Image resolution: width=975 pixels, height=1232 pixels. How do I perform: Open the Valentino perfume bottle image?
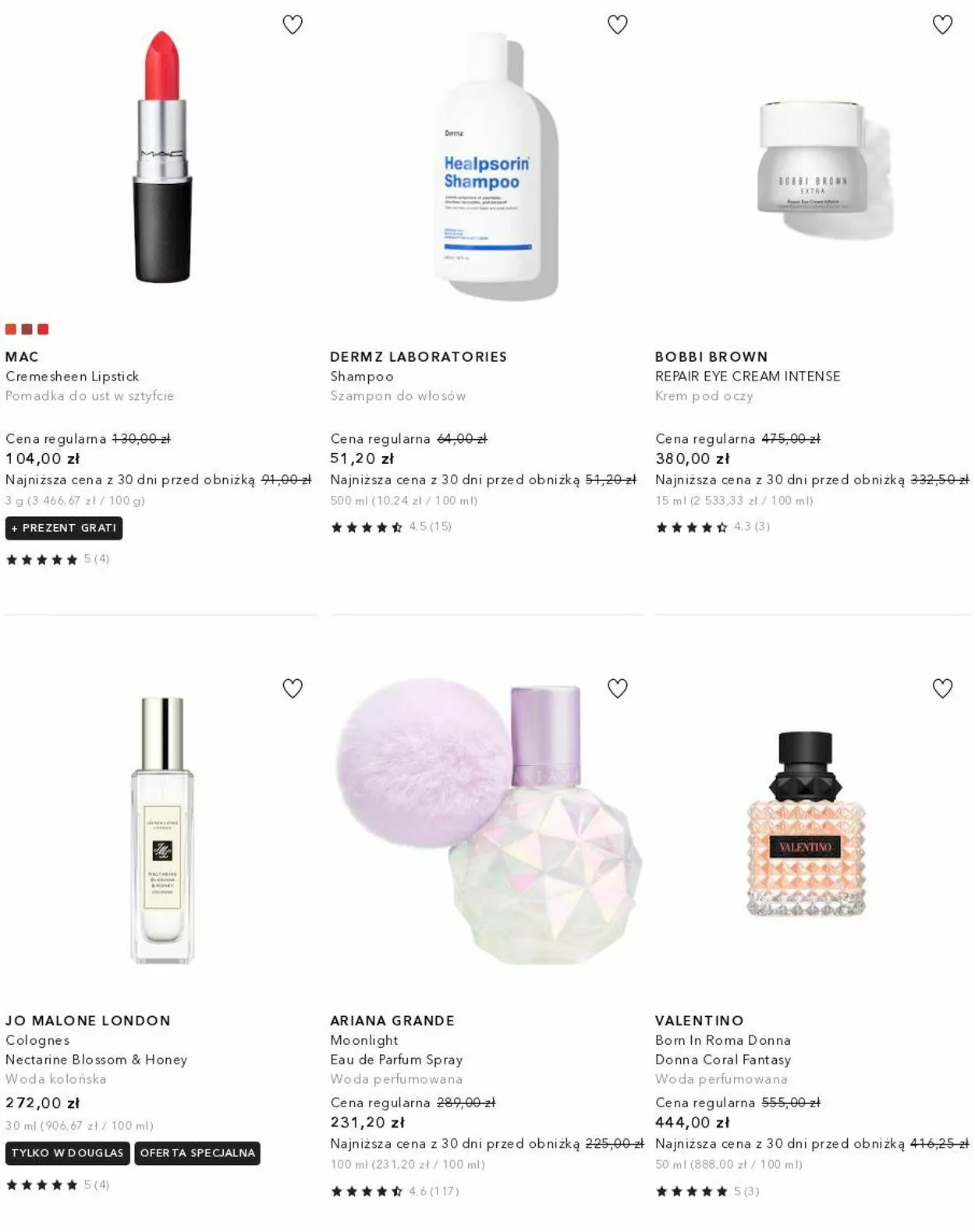click(807, 824)
